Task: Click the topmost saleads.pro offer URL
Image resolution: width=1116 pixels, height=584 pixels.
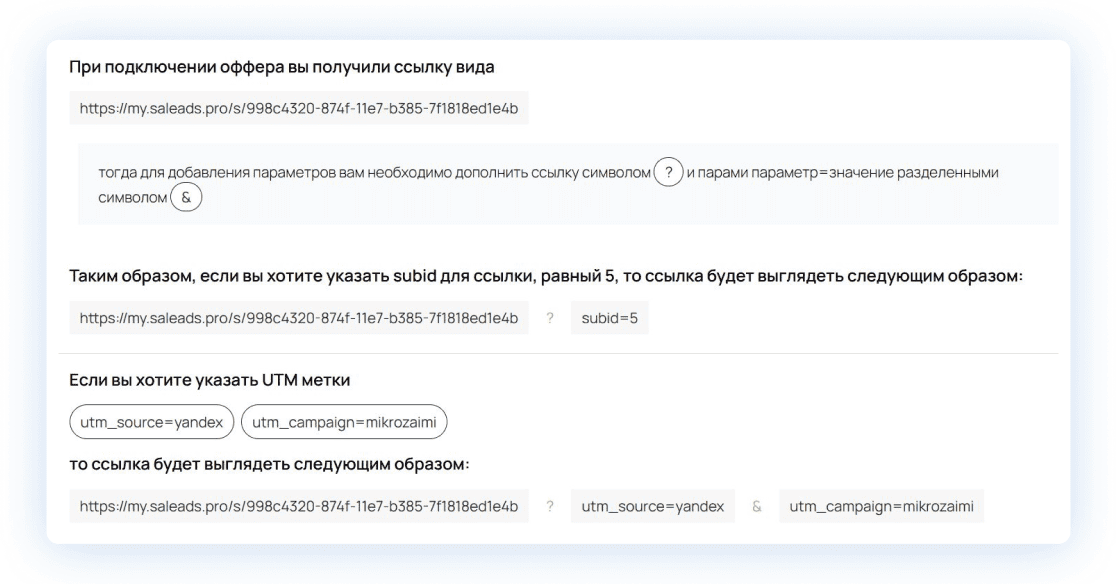Action: pyautogui.click(x=298, y=108)
